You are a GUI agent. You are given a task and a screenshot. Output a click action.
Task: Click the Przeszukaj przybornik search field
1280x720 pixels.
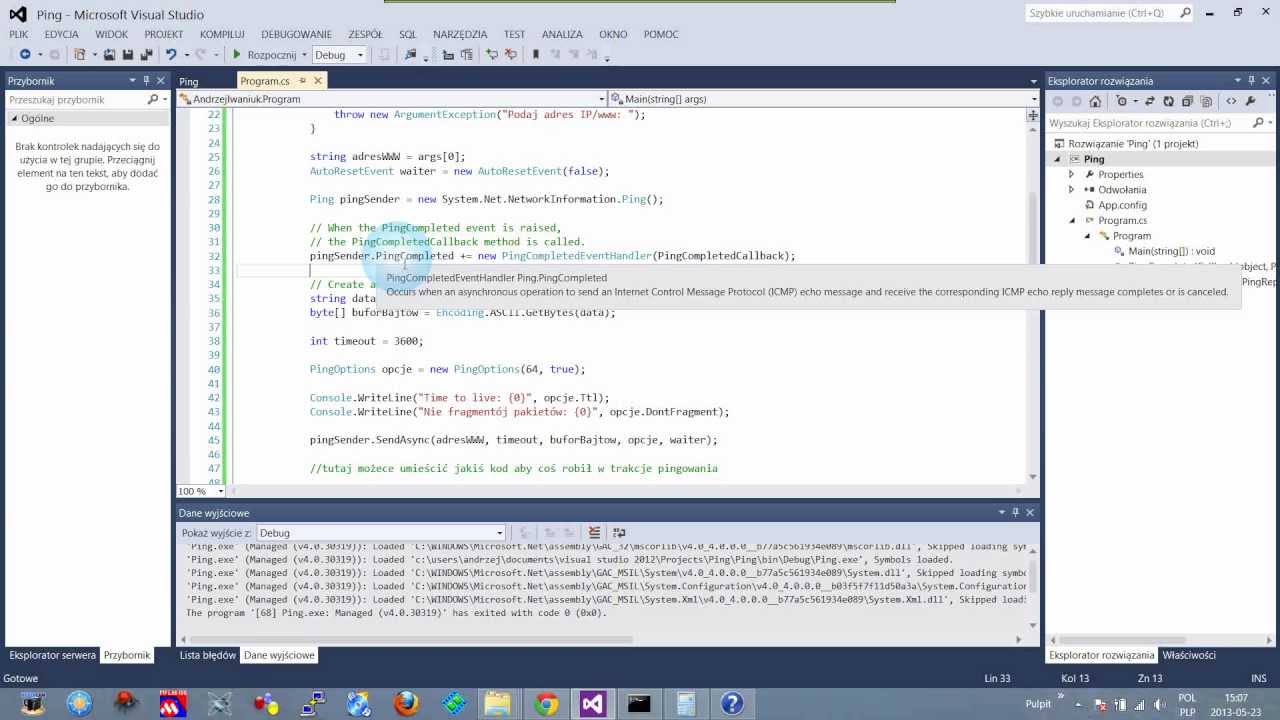coord(76,100)
